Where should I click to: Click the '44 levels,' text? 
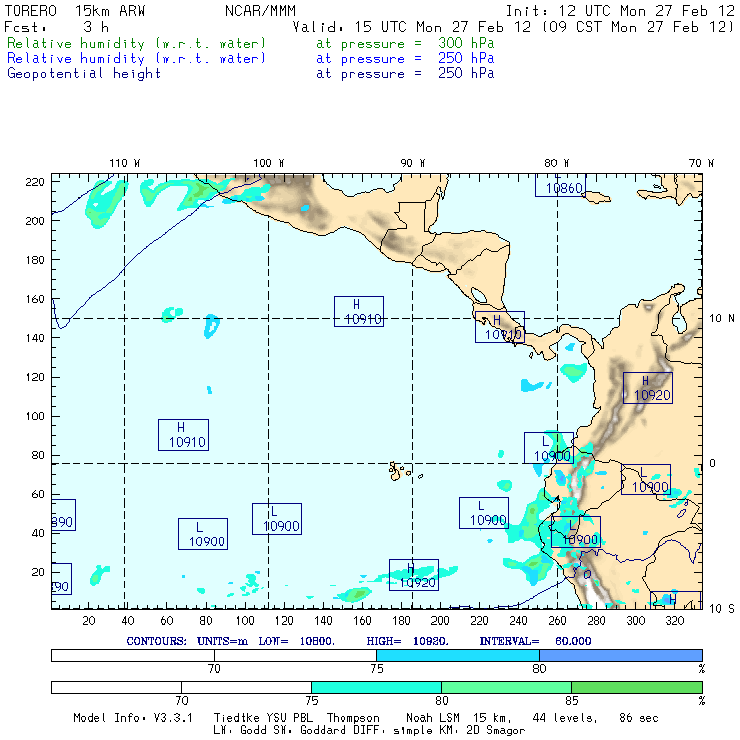tap(565, 718)
